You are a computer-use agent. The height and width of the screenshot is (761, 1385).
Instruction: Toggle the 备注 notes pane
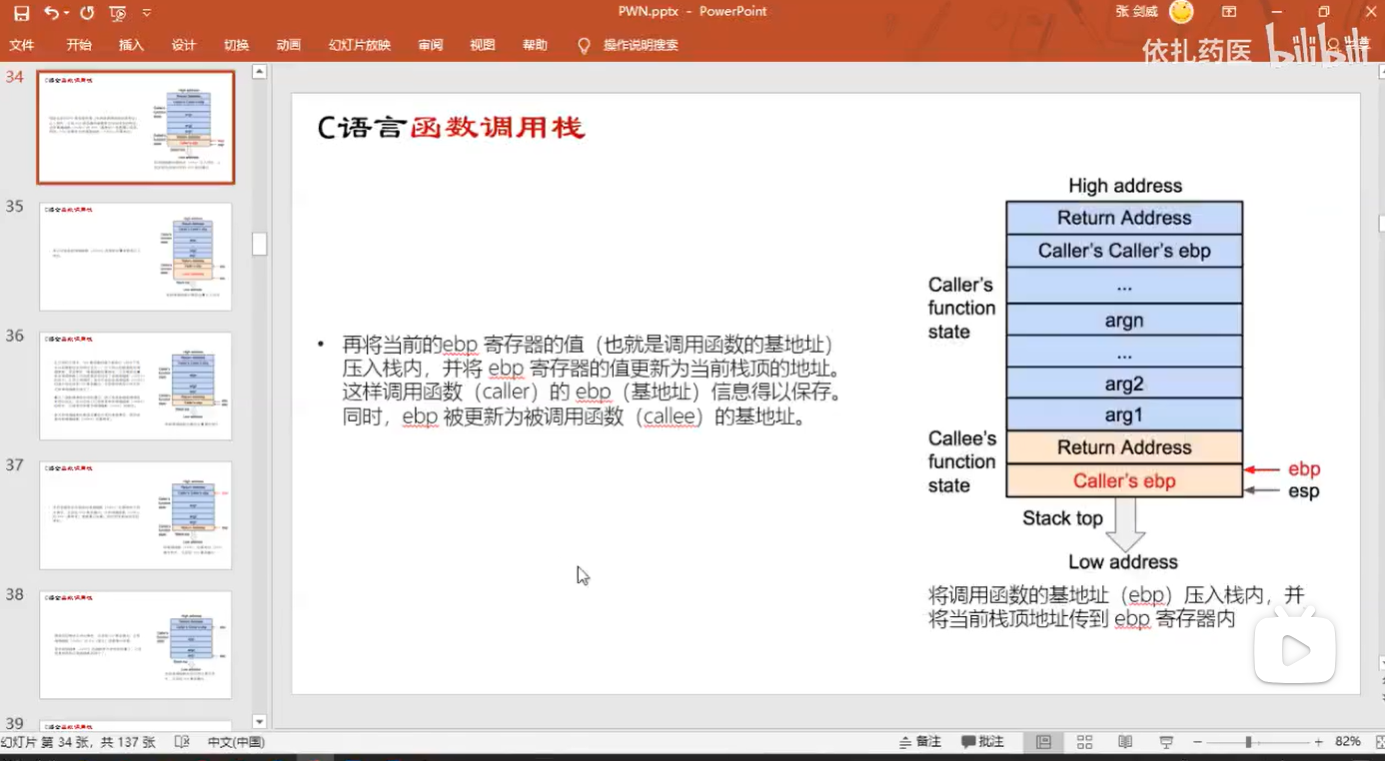click(921, 742)
